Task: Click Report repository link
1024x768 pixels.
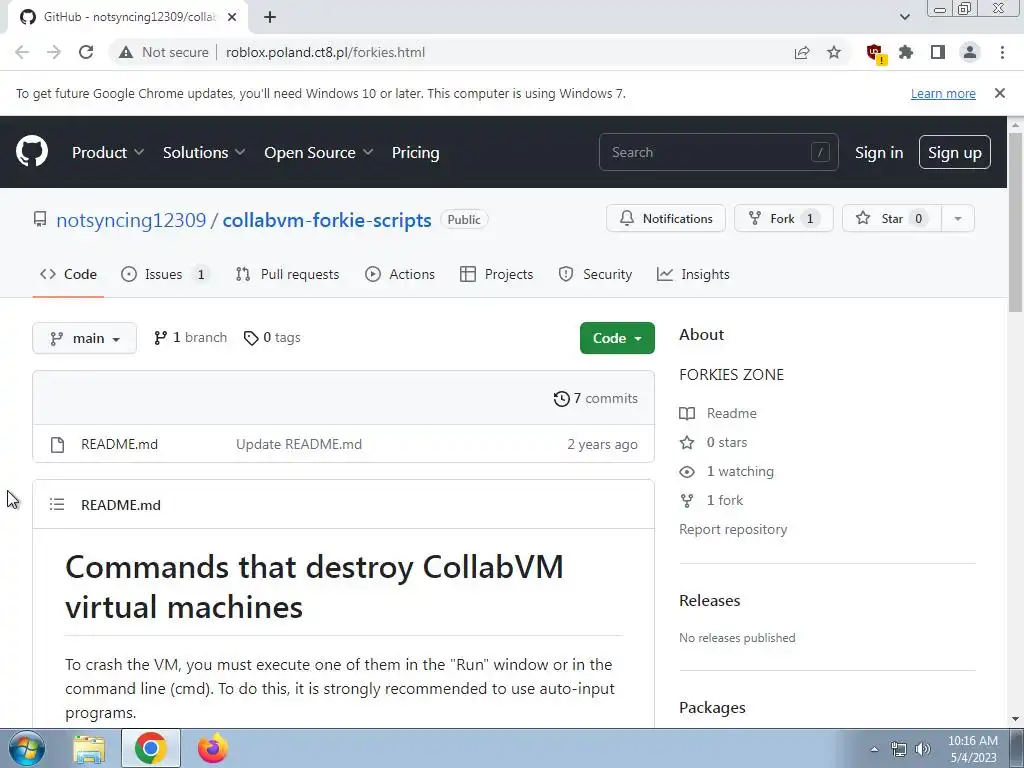Action: pyautogui.click(x=733, y=530)
